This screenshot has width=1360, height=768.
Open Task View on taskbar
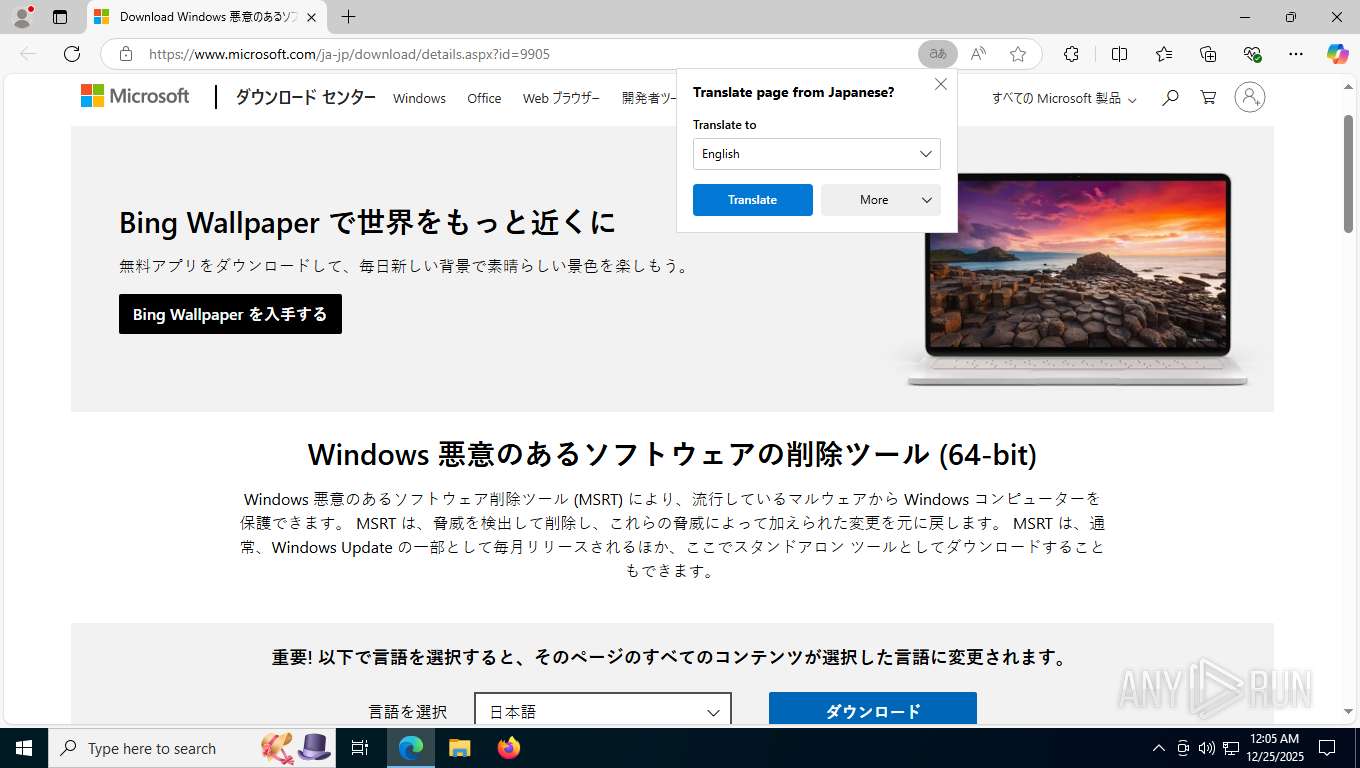point(361,748)
